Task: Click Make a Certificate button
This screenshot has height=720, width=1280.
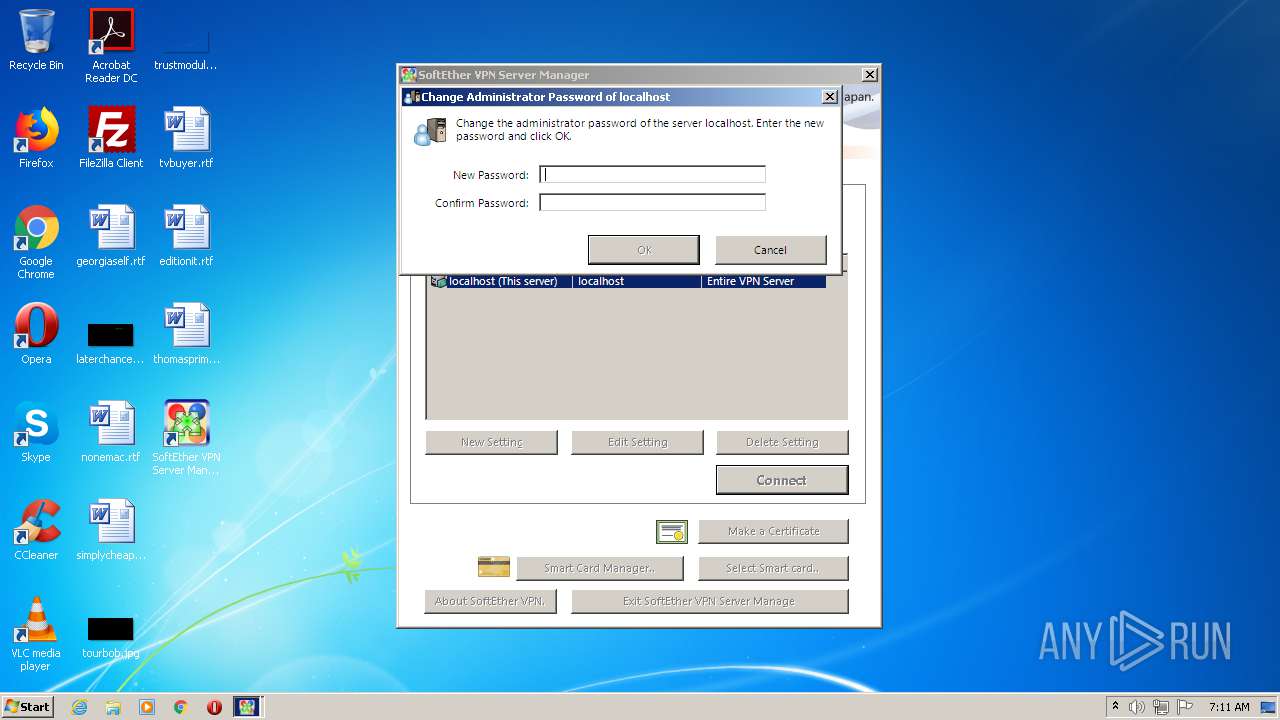Action: (773, 531)
